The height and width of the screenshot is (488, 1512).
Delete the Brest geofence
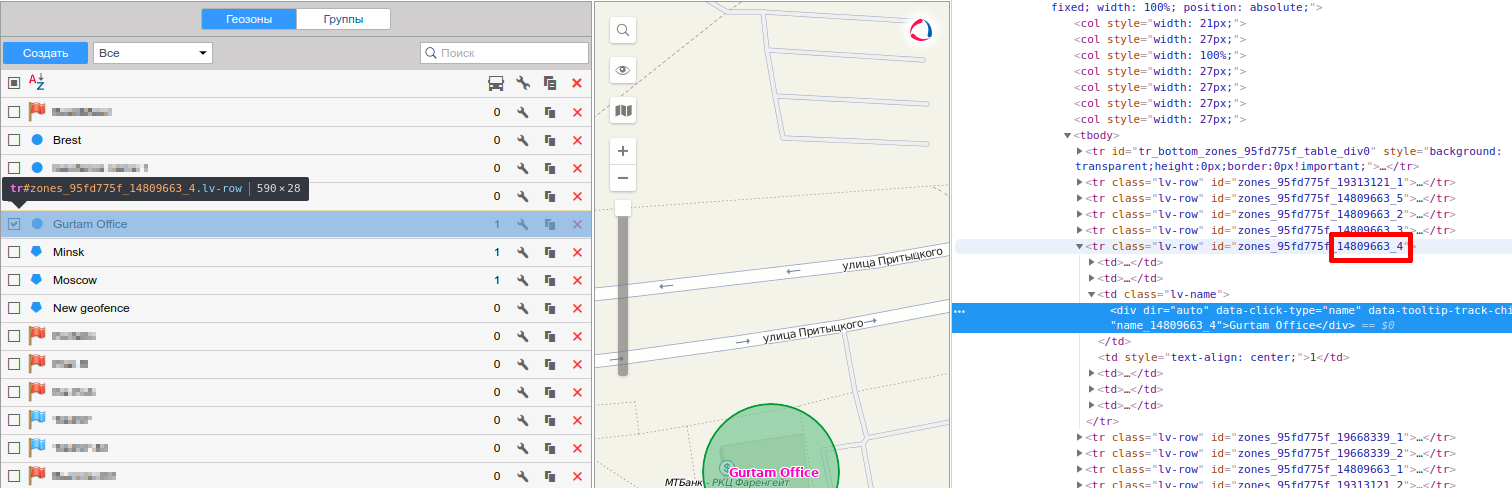tap(577, 140)
